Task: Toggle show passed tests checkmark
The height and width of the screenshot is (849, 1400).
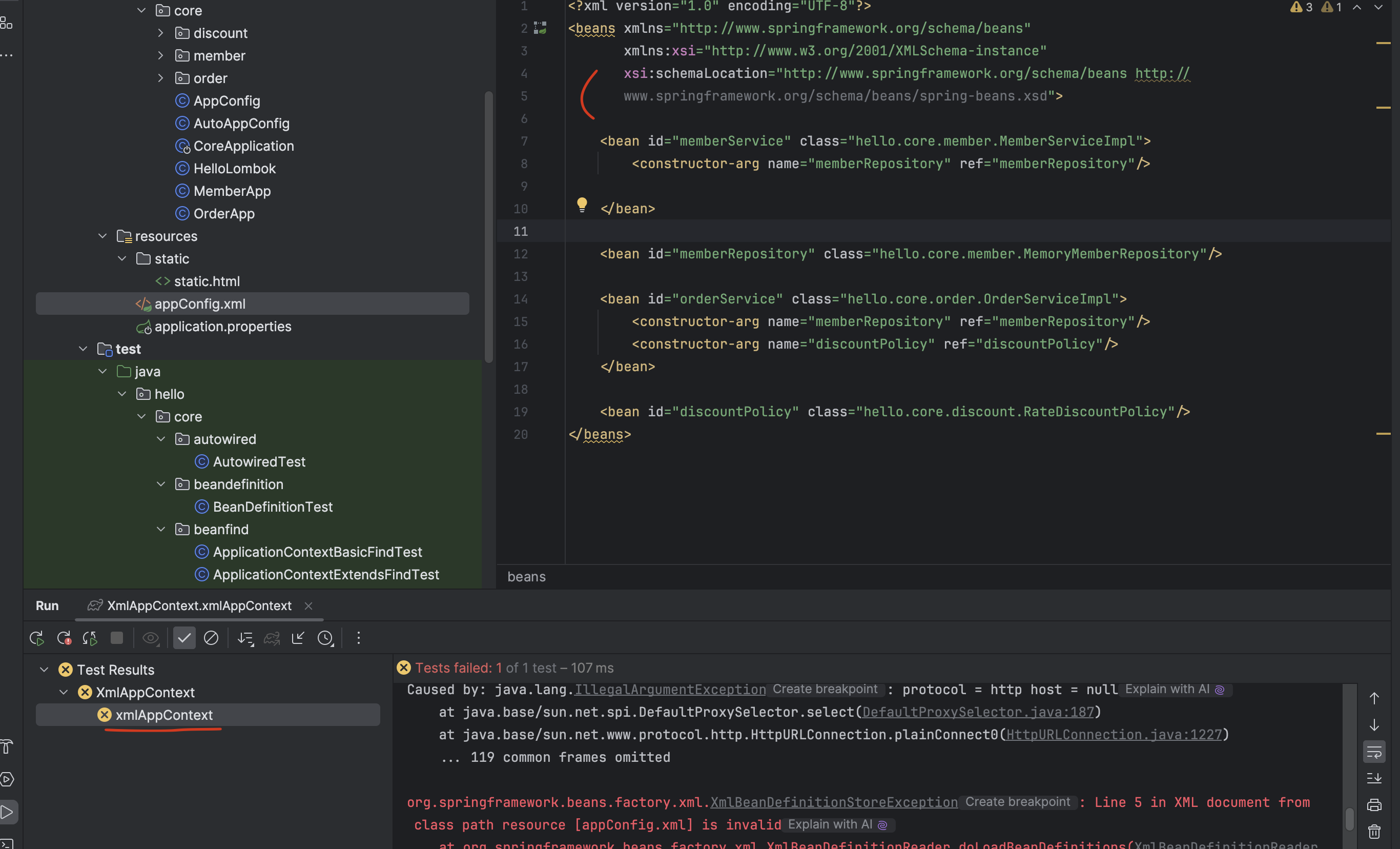Action: (184, 638)
